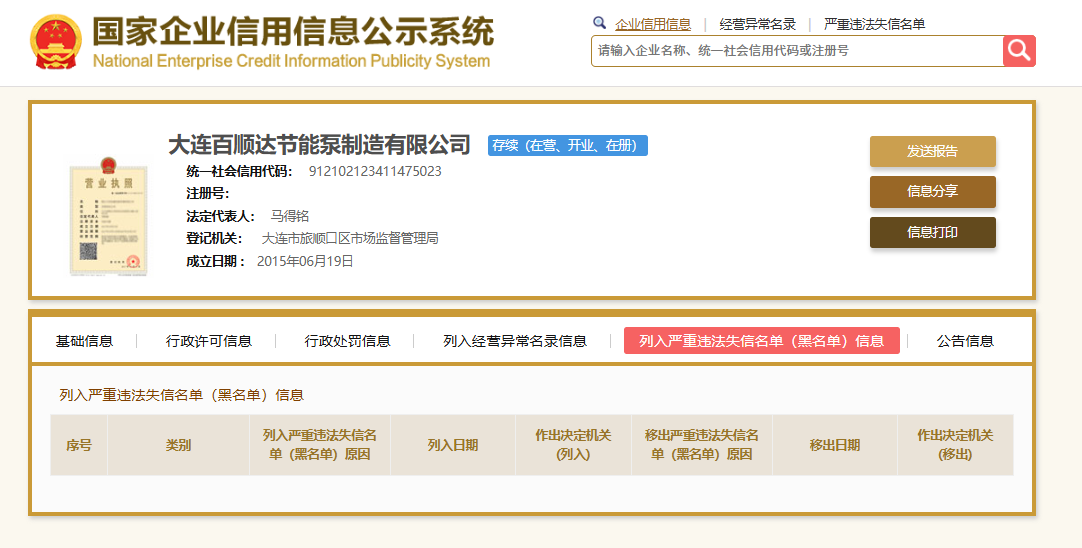Select the 企业信用信息 search category
This screenshot has height=548, width=1082.
(x=653, y=24)
